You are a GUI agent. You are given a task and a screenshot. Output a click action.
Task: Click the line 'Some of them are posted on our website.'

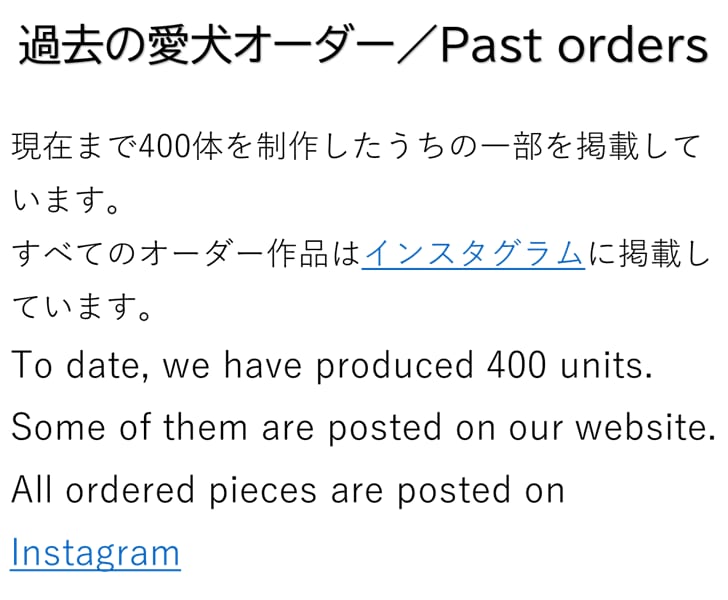click(363, 428)
